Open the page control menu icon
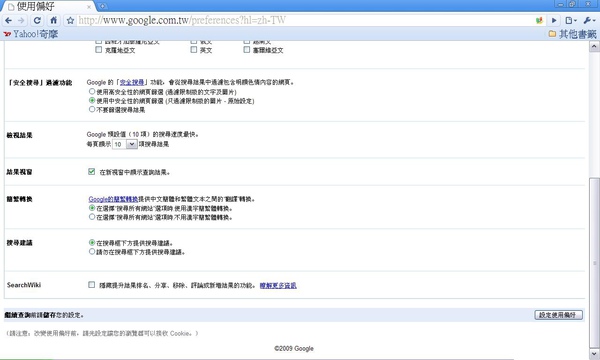 coord(571,21)
